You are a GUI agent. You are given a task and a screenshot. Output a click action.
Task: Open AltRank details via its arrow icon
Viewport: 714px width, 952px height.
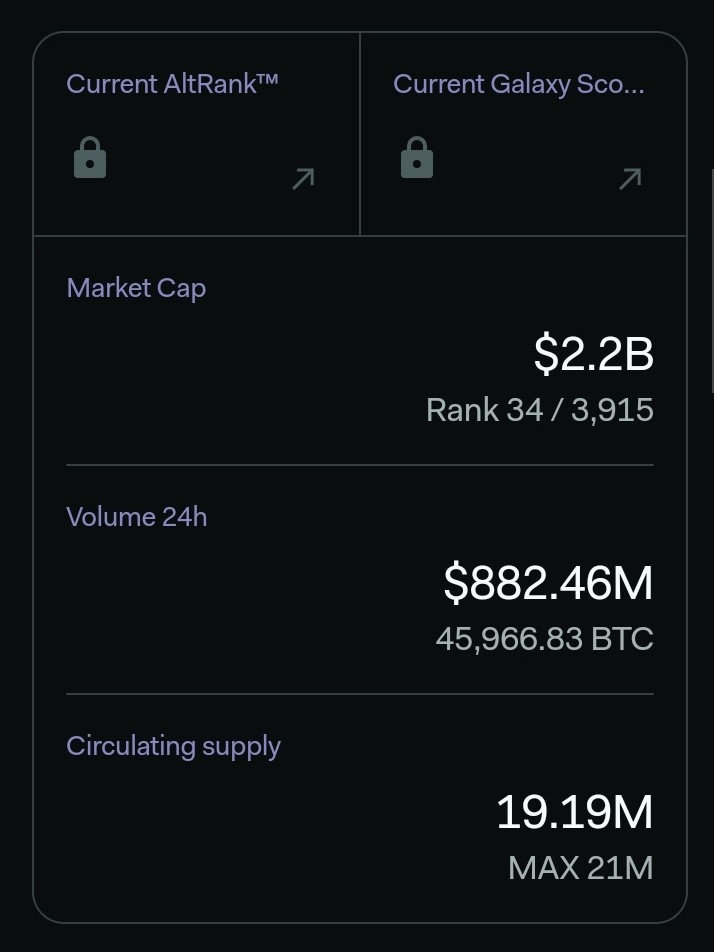pos(303,179)
